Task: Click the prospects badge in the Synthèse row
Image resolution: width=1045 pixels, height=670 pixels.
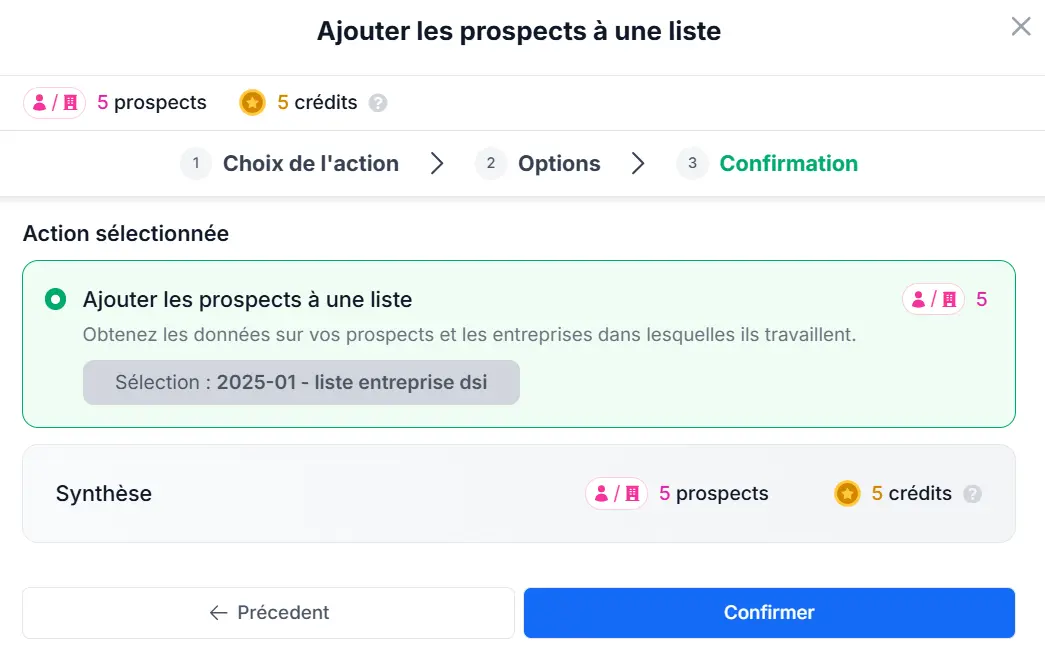Action: [x=615, y=493]
